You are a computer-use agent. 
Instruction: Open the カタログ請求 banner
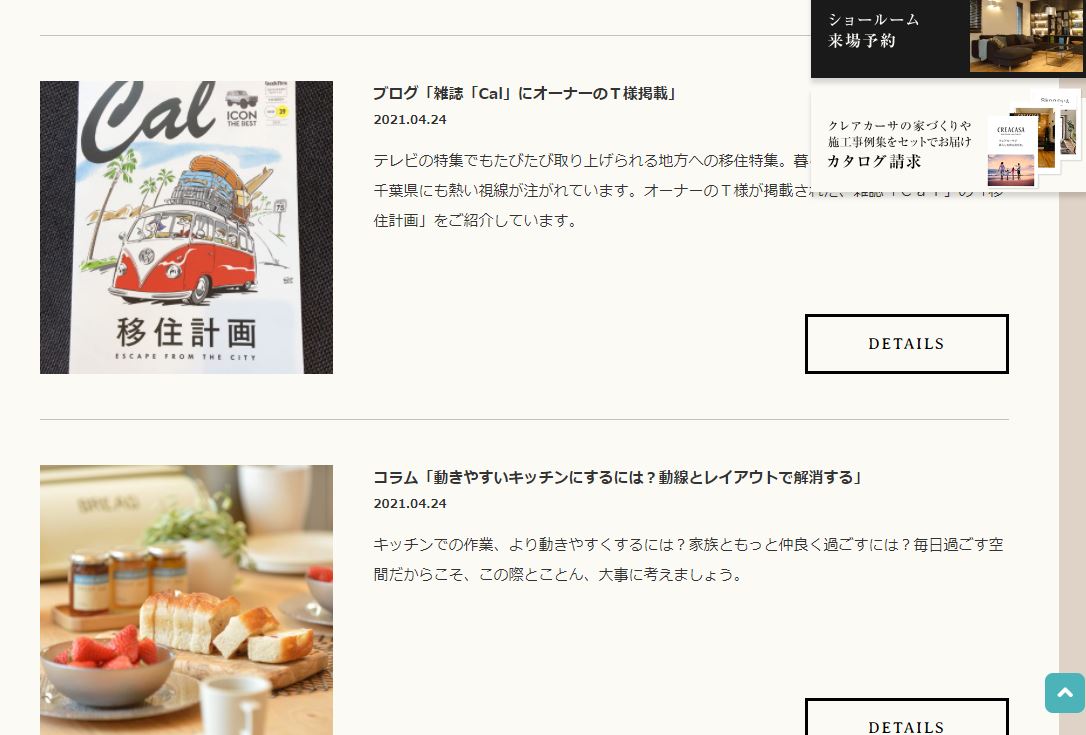coord(948,141)
